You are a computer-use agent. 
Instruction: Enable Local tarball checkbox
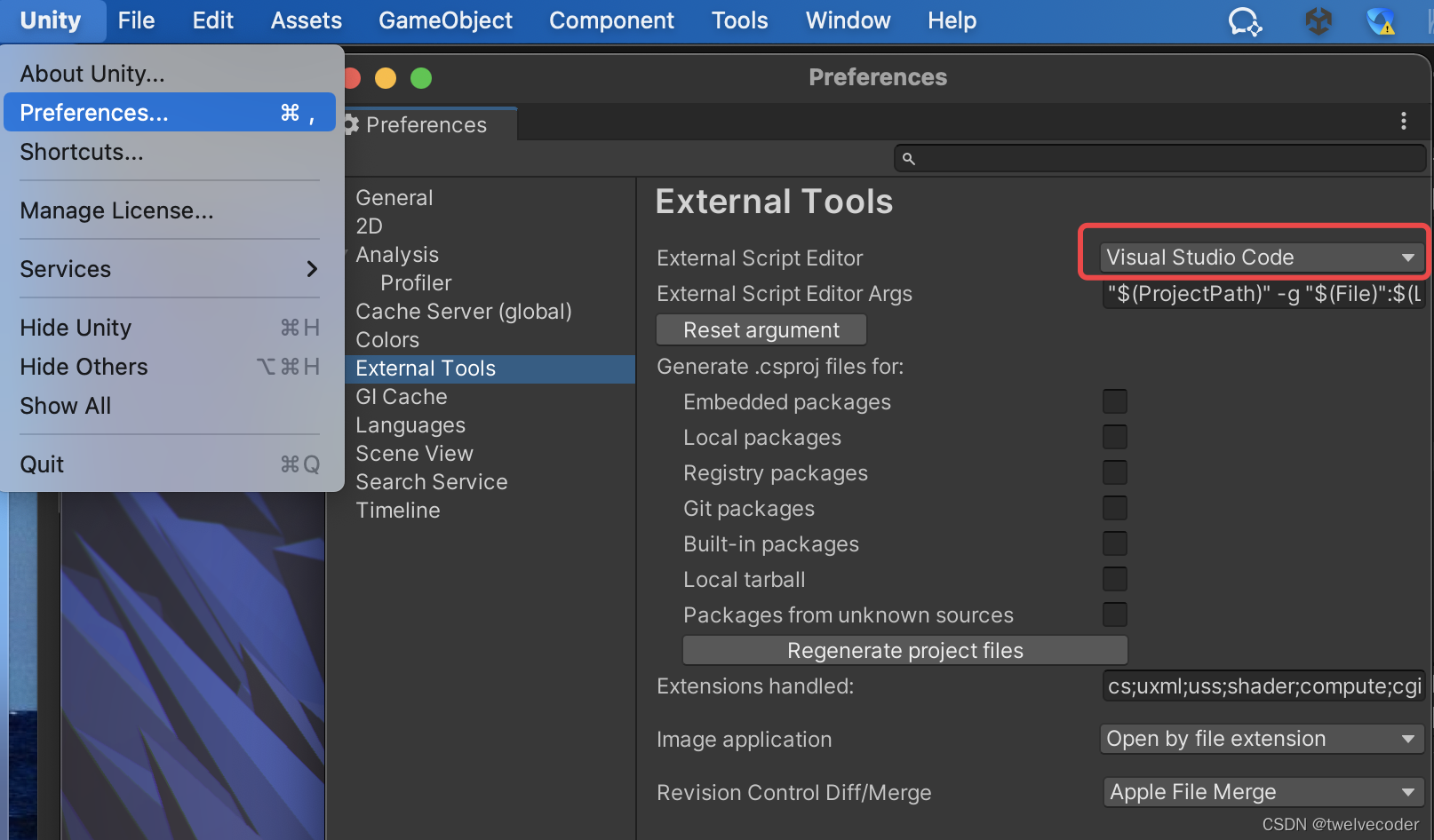[1115, 579]
